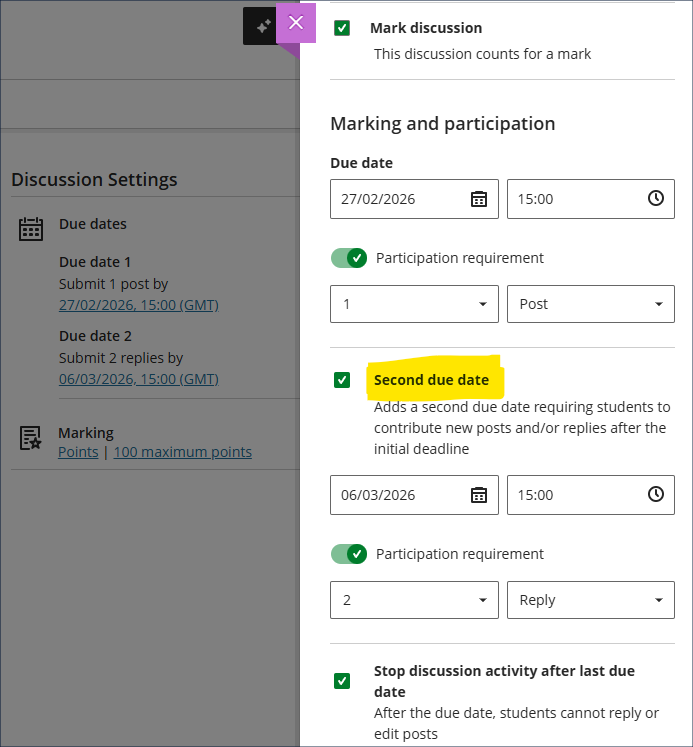Expand the Reply type dropdown
693x747 pixels.
tap(590, 600)
